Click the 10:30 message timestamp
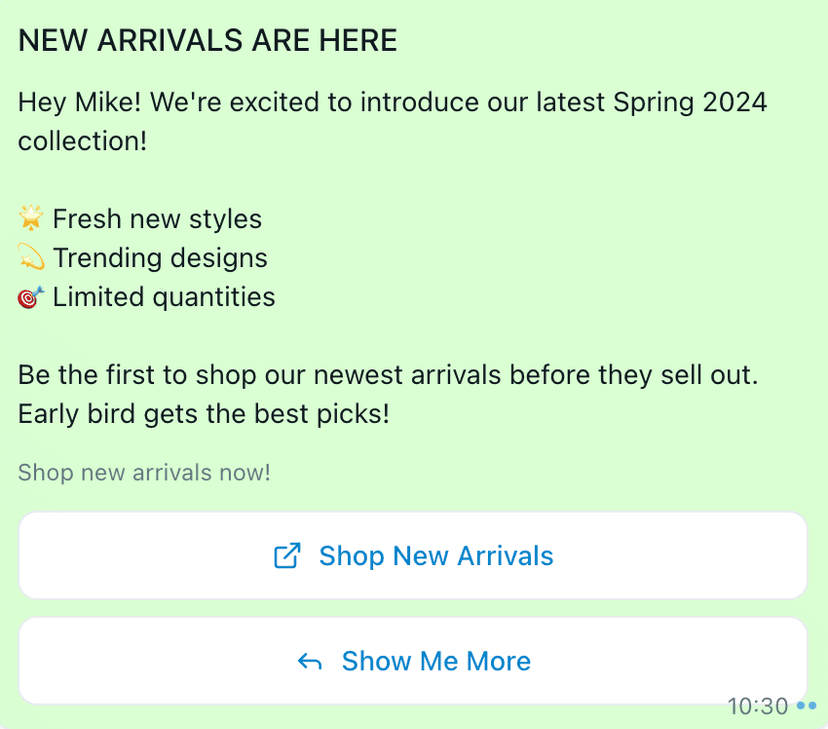Viewport: 828px width, 729px height. pyautogui.click(x=758, y=706)
